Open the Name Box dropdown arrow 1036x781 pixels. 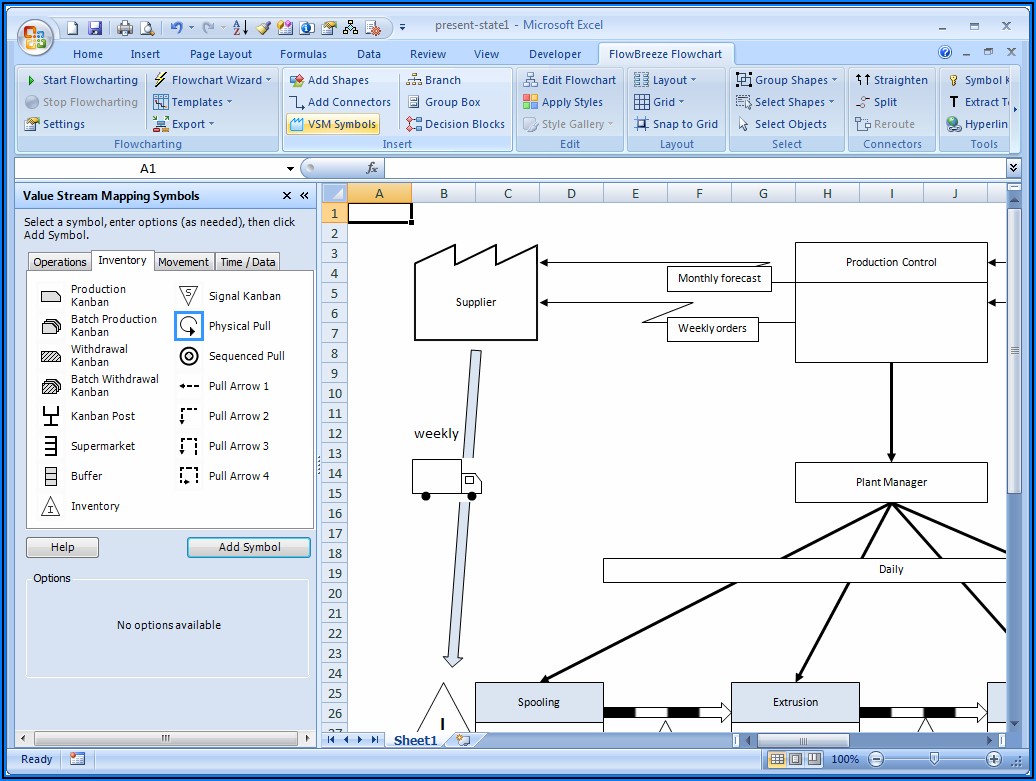[x=291, y=169]
